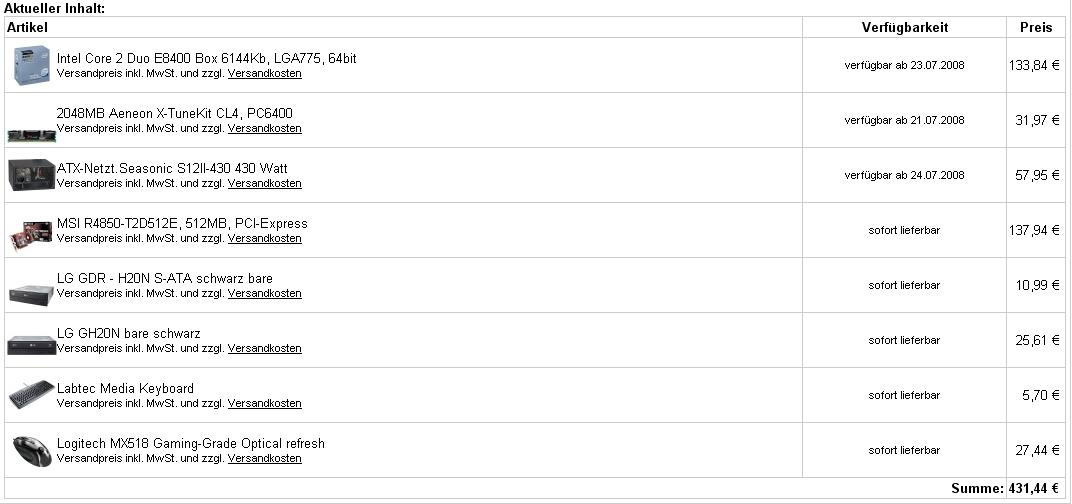Click the Verfügbarkeit column header
Screen dimensions: 1072x504
click(x=904, y=27)
